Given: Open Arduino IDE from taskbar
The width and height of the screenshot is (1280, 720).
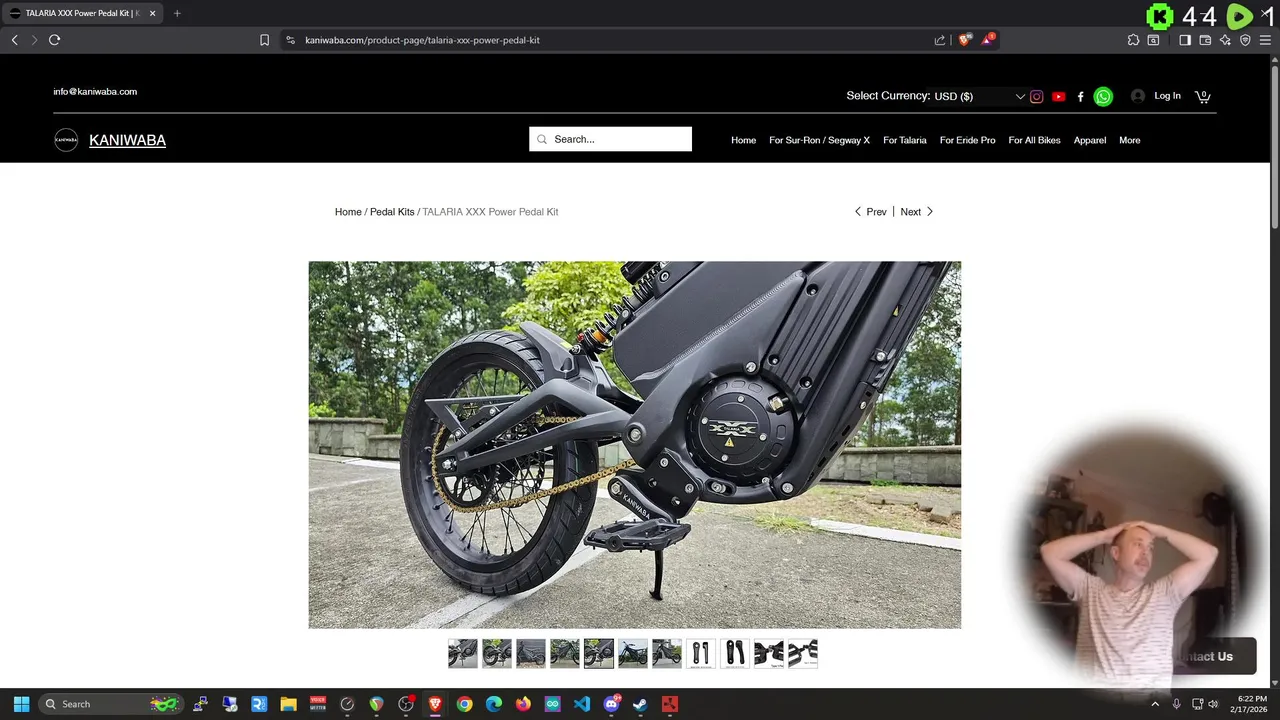Looking at the screenshot, I should coord(552,704).
